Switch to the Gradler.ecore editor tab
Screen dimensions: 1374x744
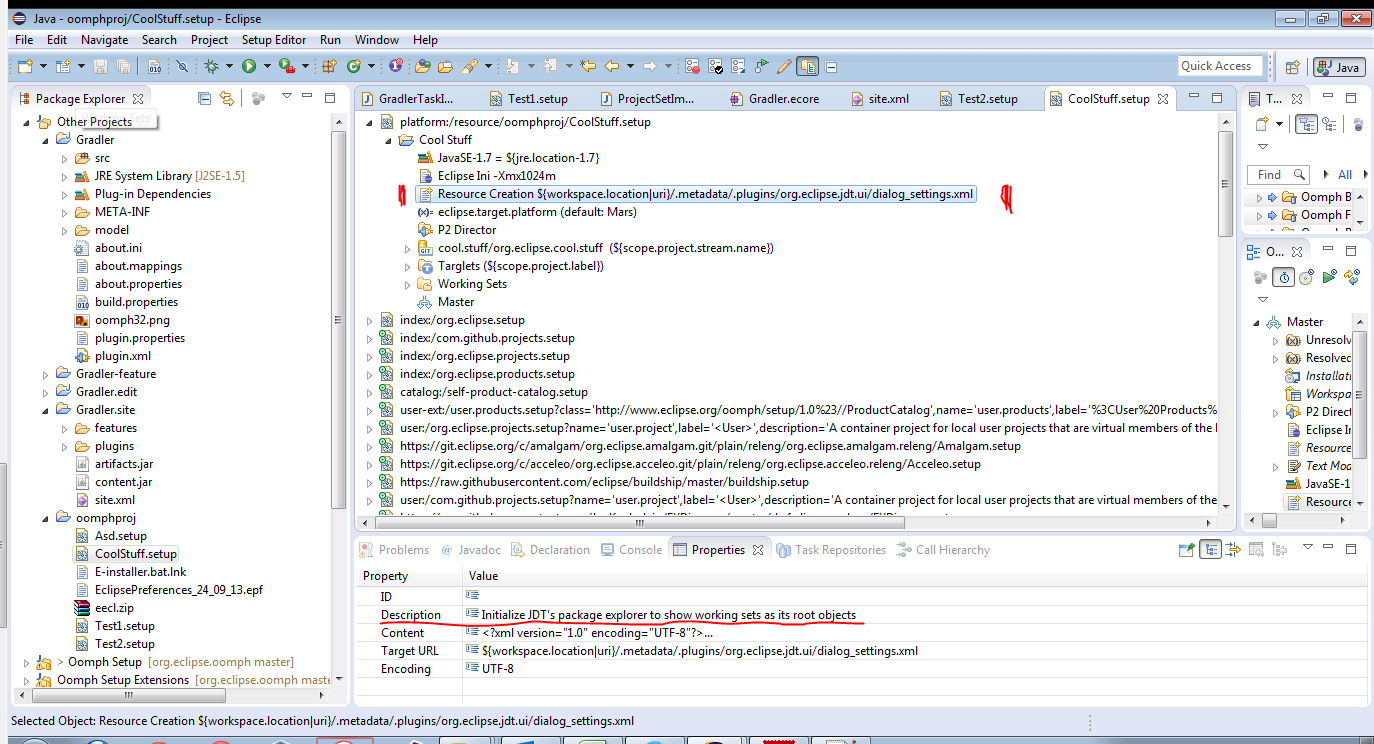pos(774,99)
